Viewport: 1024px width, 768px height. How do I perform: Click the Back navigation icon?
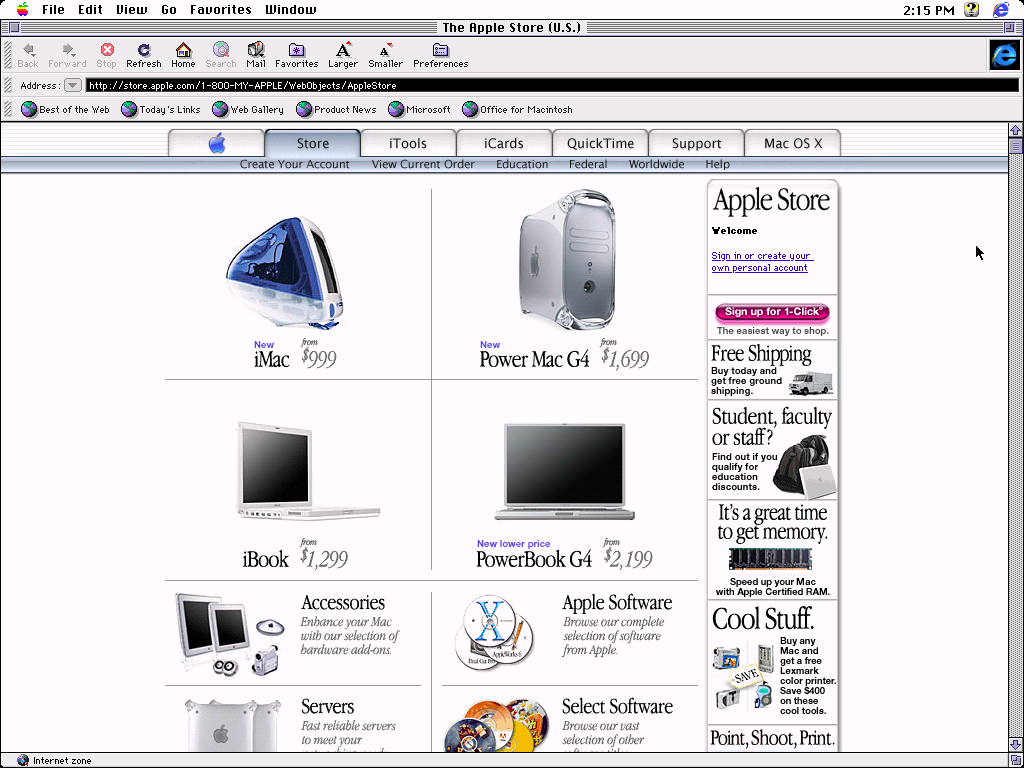(x=28, y=50)
